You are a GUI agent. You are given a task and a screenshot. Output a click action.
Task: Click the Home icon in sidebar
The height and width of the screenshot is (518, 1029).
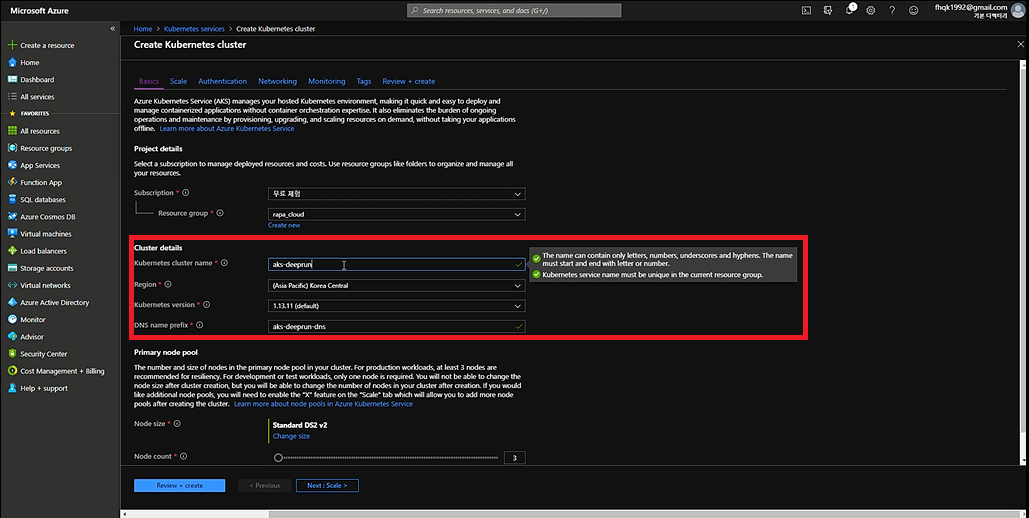pyautogui.click(x=12, y=62)
